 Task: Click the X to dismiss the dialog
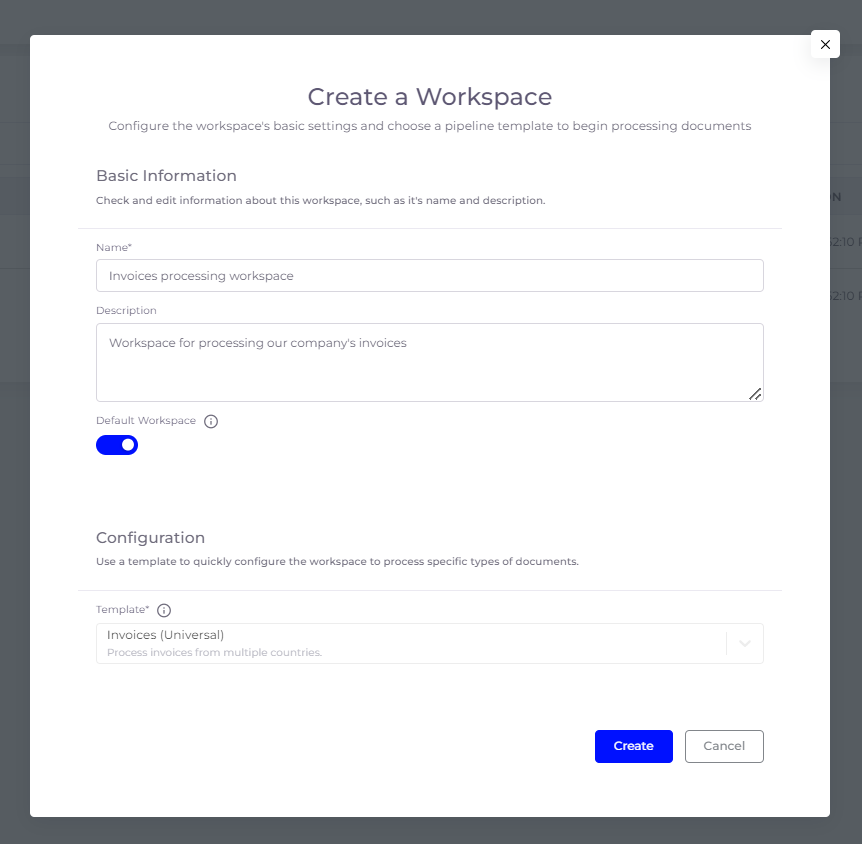(825, 44)
